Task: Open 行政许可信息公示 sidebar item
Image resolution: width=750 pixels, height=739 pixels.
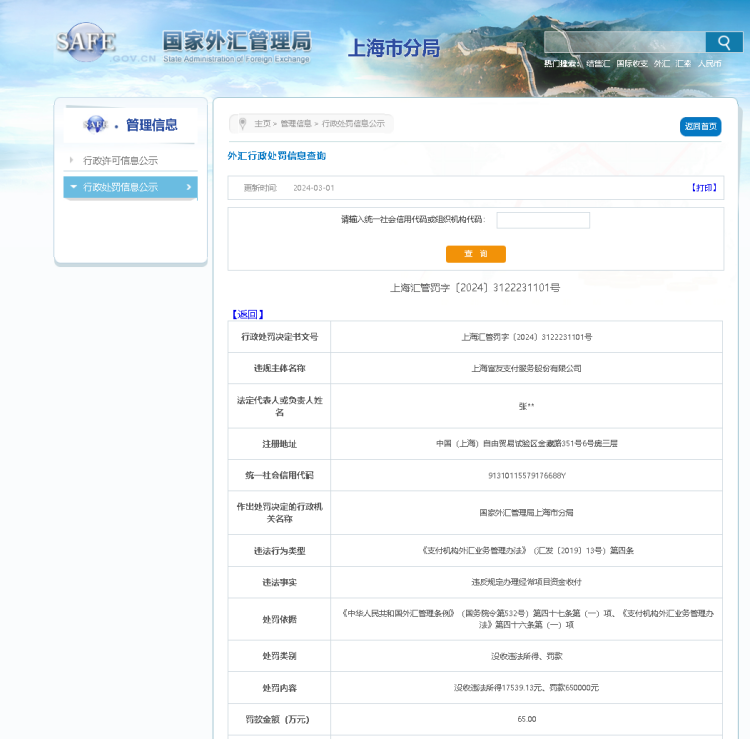Action: click(x=121, y=161)
